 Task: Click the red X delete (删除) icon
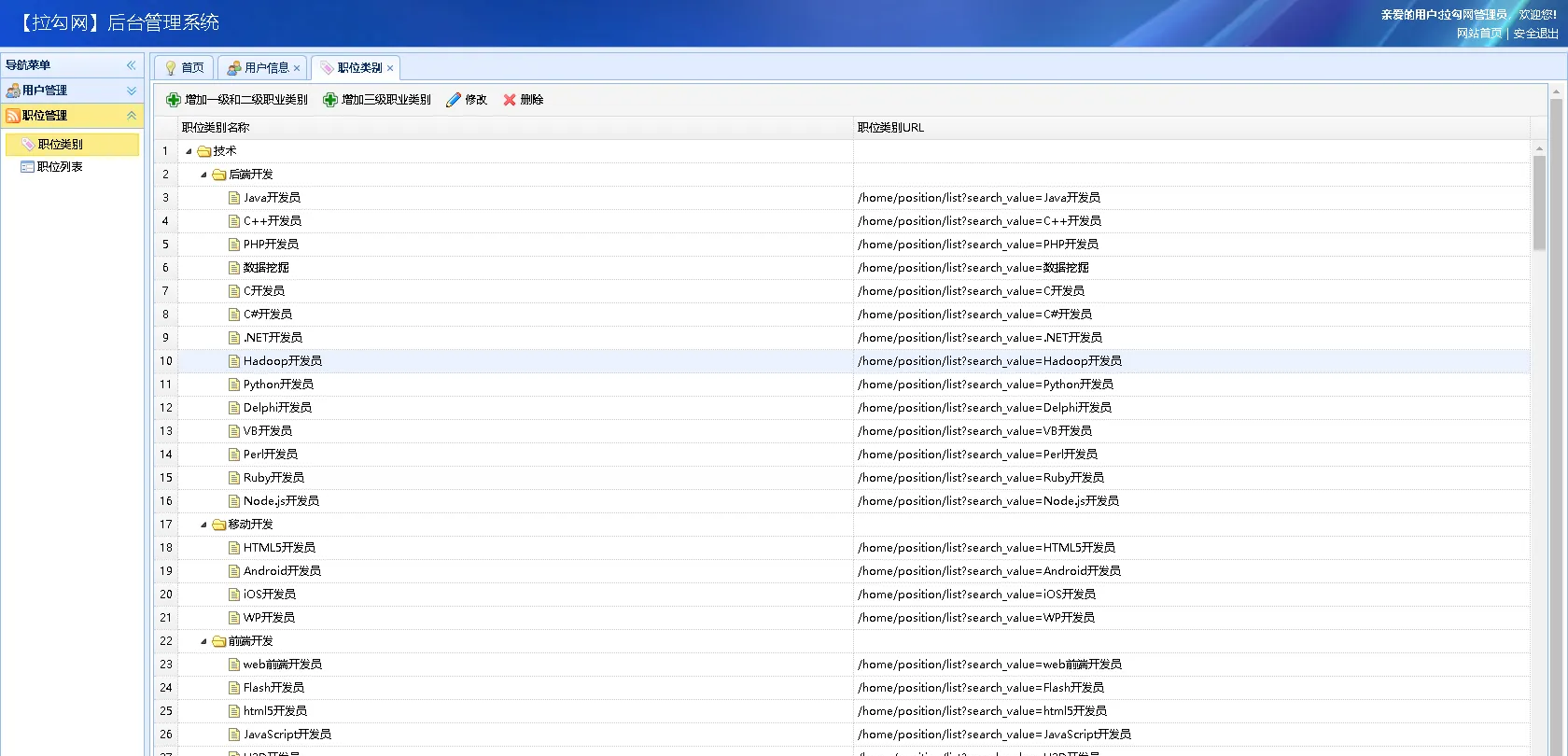tap(510, 100)
